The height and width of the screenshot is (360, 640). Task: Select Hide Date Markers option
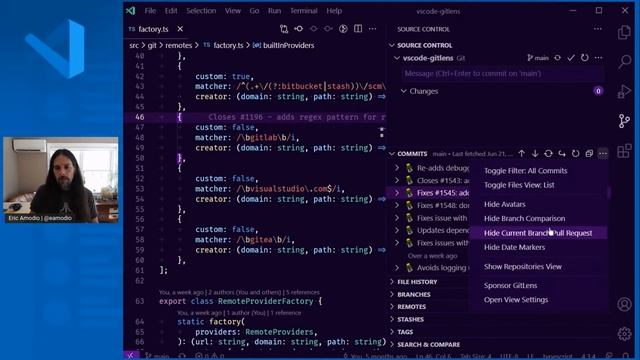point(514,247)
